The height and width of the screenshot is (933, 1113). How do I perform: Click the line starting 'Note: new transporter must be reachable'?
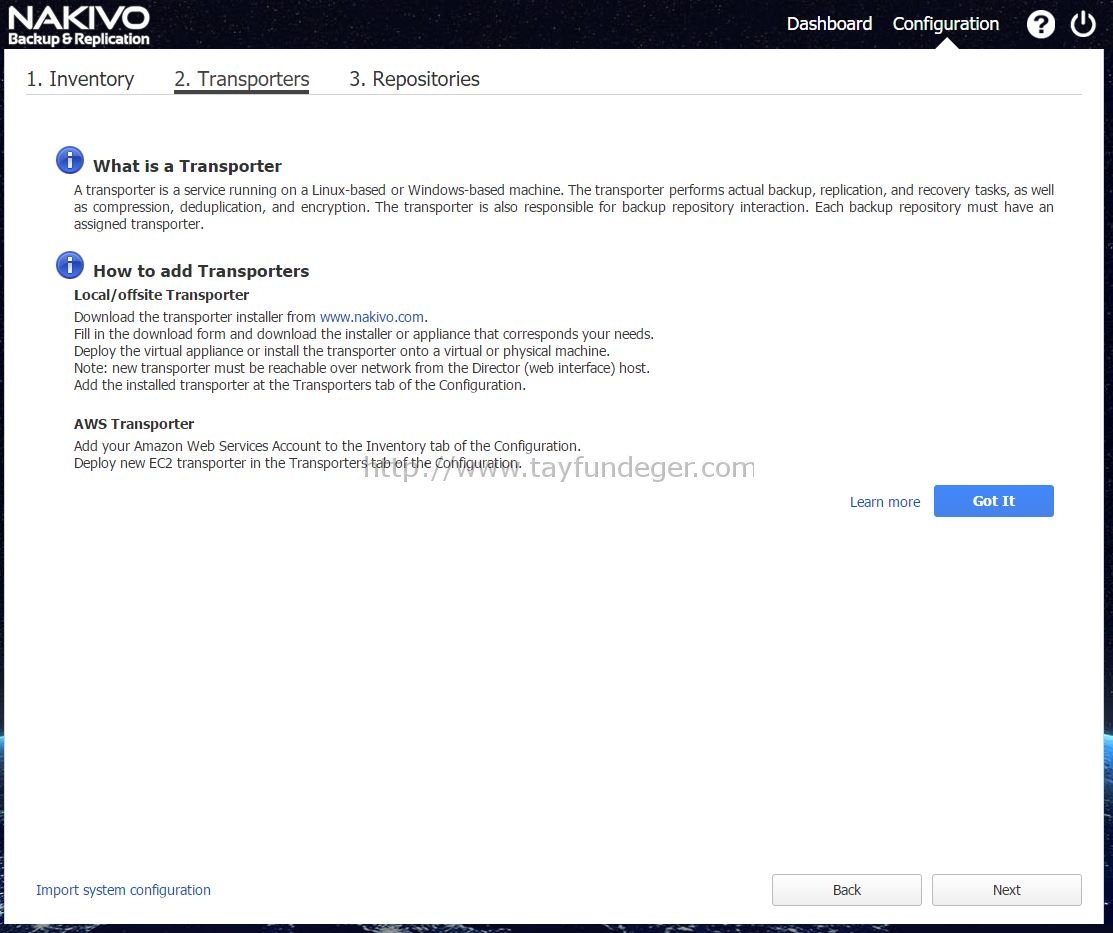[x=362, y=369]
